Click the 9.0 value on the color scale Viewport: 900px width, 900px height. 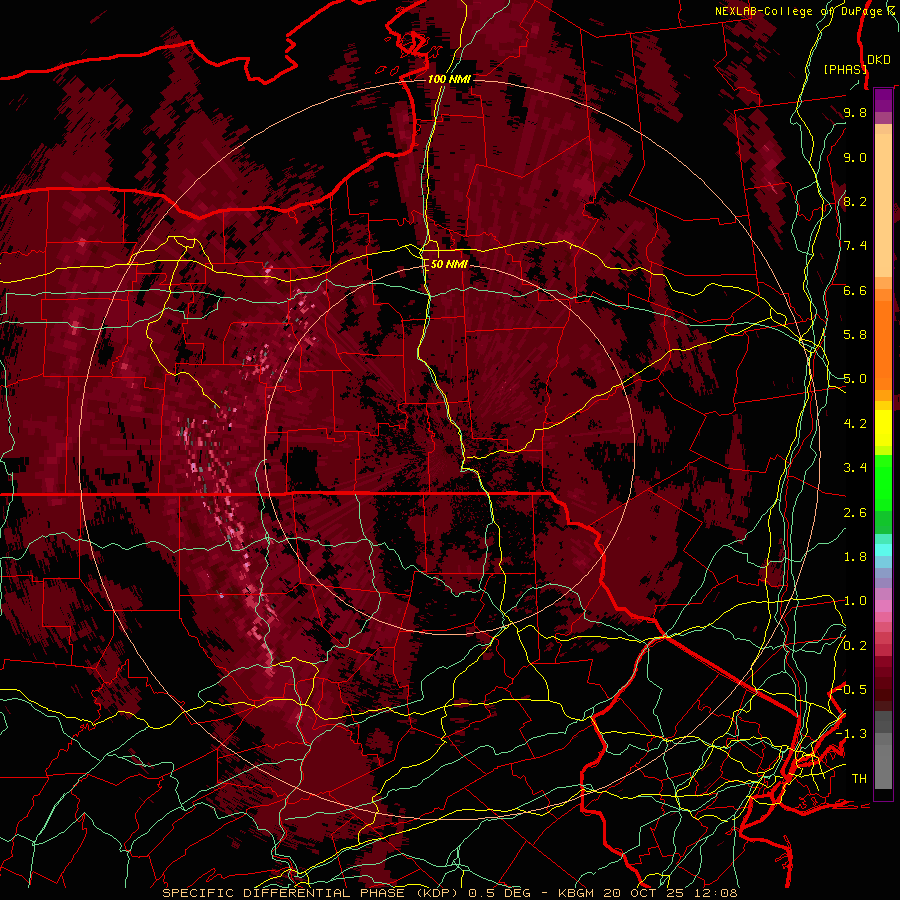855,157
